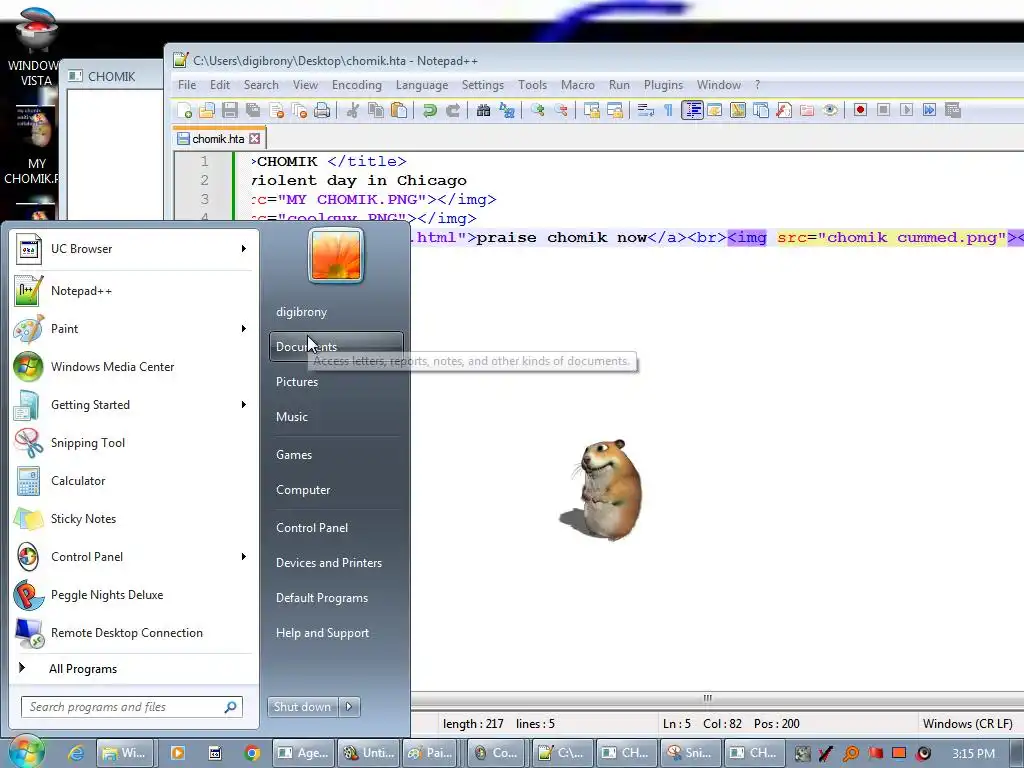
Task: Open Help and Support
Action: point(322,633)
